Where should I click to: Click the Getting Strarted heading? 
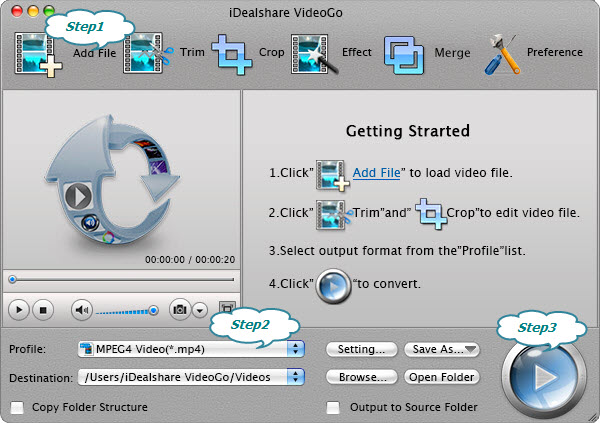tap(408, 131)
